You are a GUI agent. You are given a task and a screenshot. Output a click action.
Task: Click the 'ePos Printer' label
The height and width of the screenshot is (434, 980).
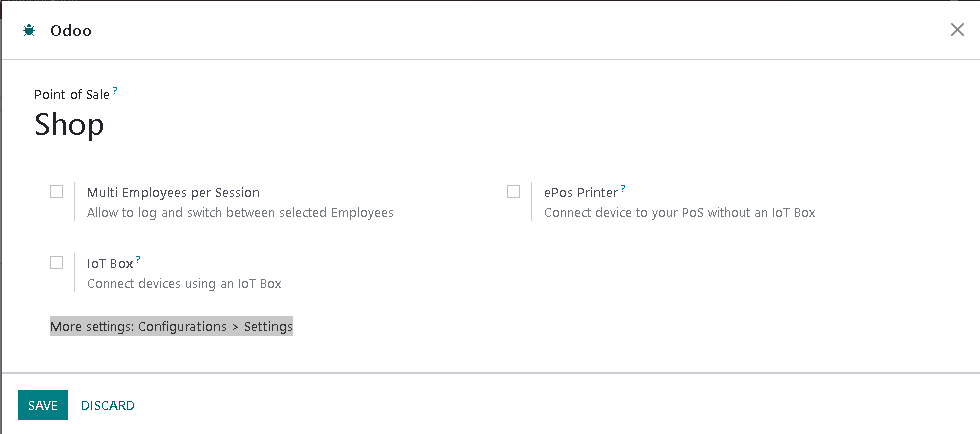pyautogui.click(x=581, y=193)
